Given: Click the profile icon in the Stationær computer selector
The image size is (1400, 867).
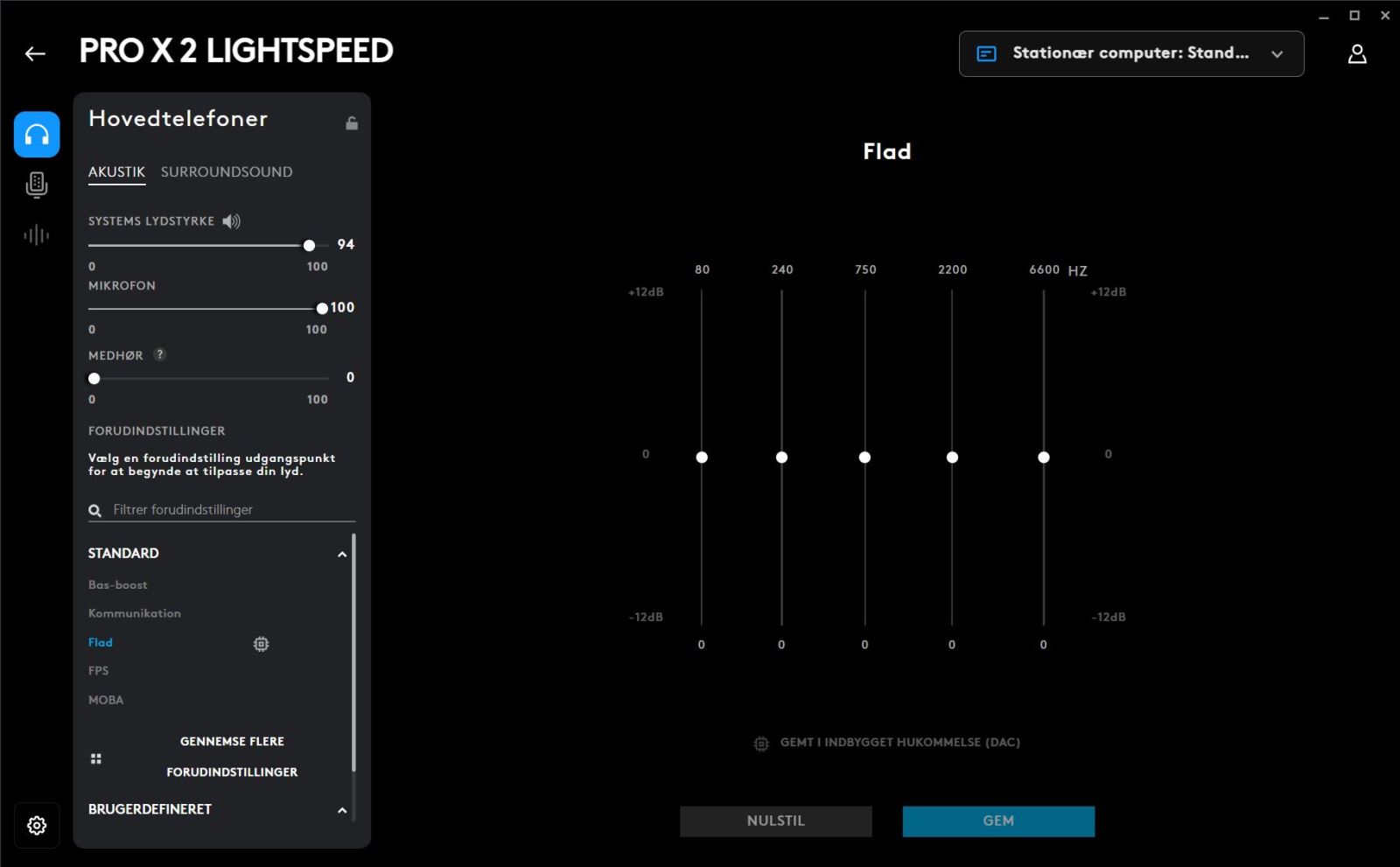Looking at the screenshot, I should pos(986,53).
